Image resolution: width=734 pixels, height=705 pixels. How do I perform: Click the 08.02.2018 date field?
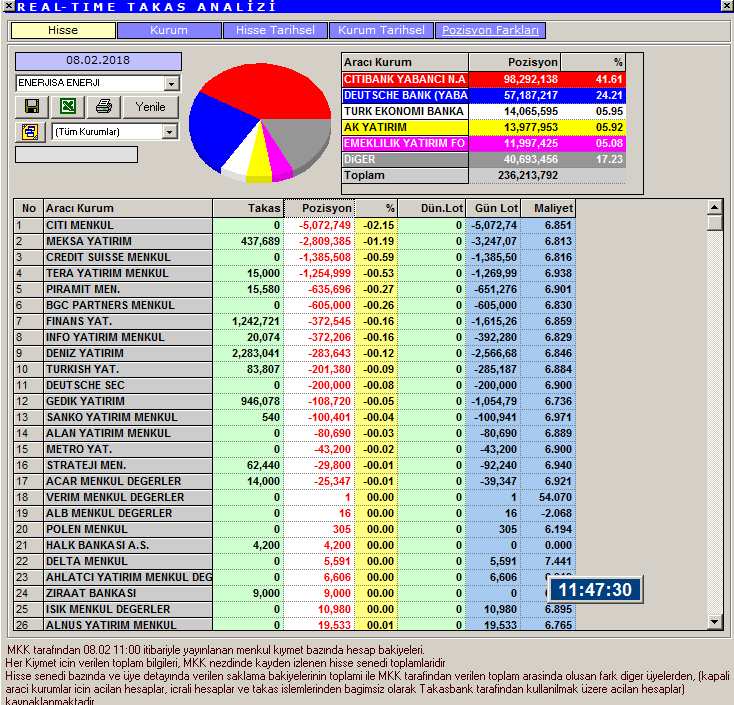98,61
